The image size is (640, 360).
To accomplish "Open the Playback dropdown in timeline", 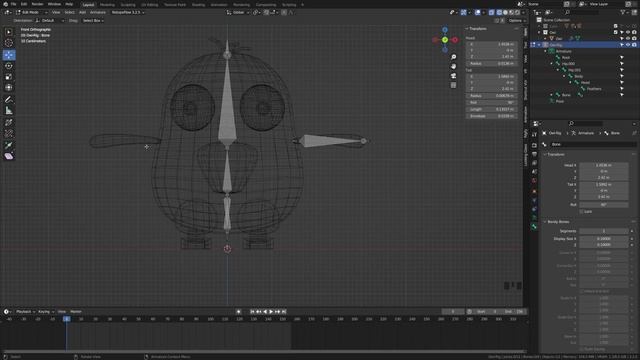I will tap(25, 311).
